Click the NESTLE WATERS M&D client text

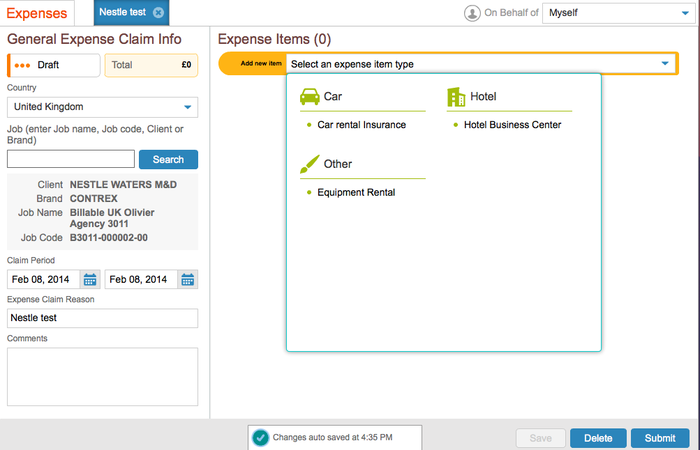click(x=123, y=185)
